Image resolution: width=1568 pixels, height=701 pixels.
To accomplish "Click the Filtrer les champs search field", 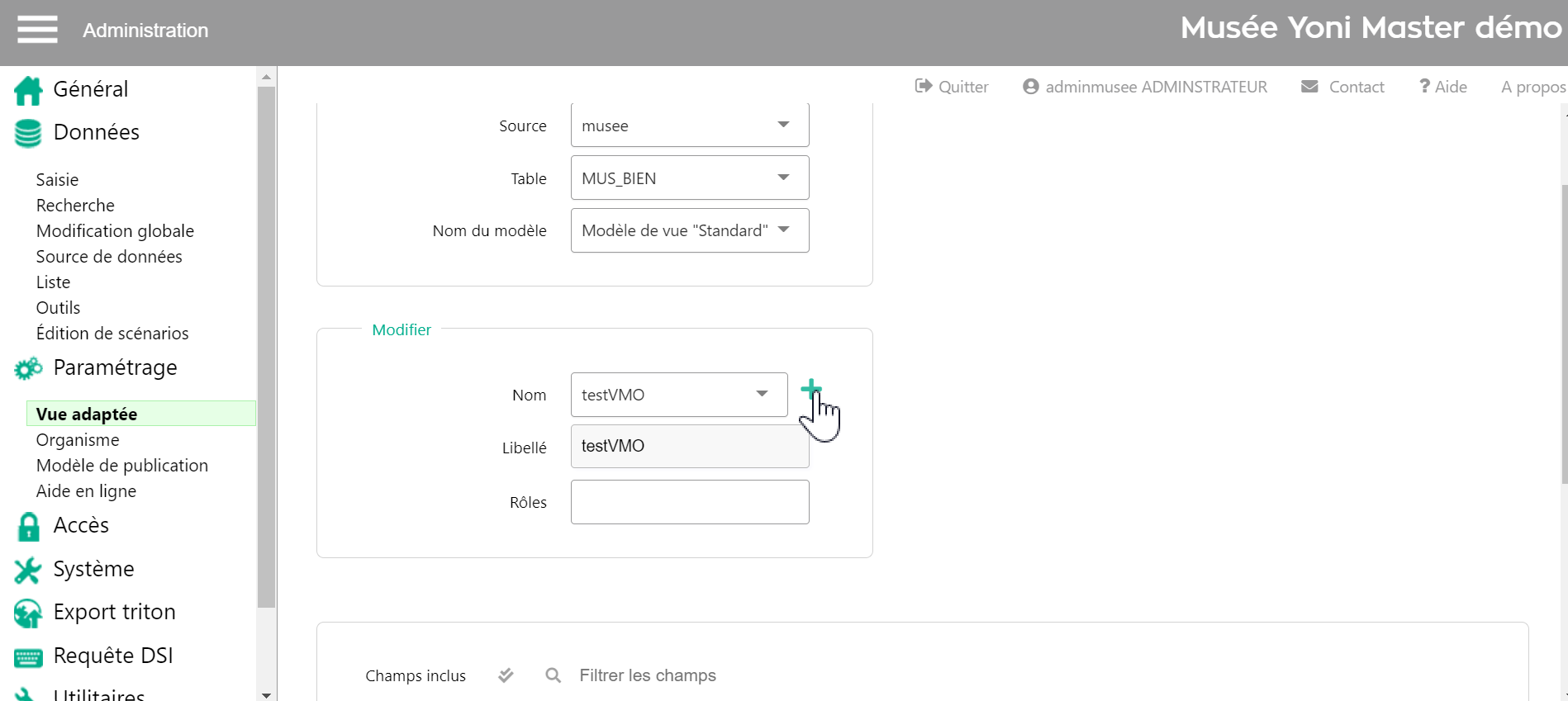I will pyautogui.click(x=648, y=675).
